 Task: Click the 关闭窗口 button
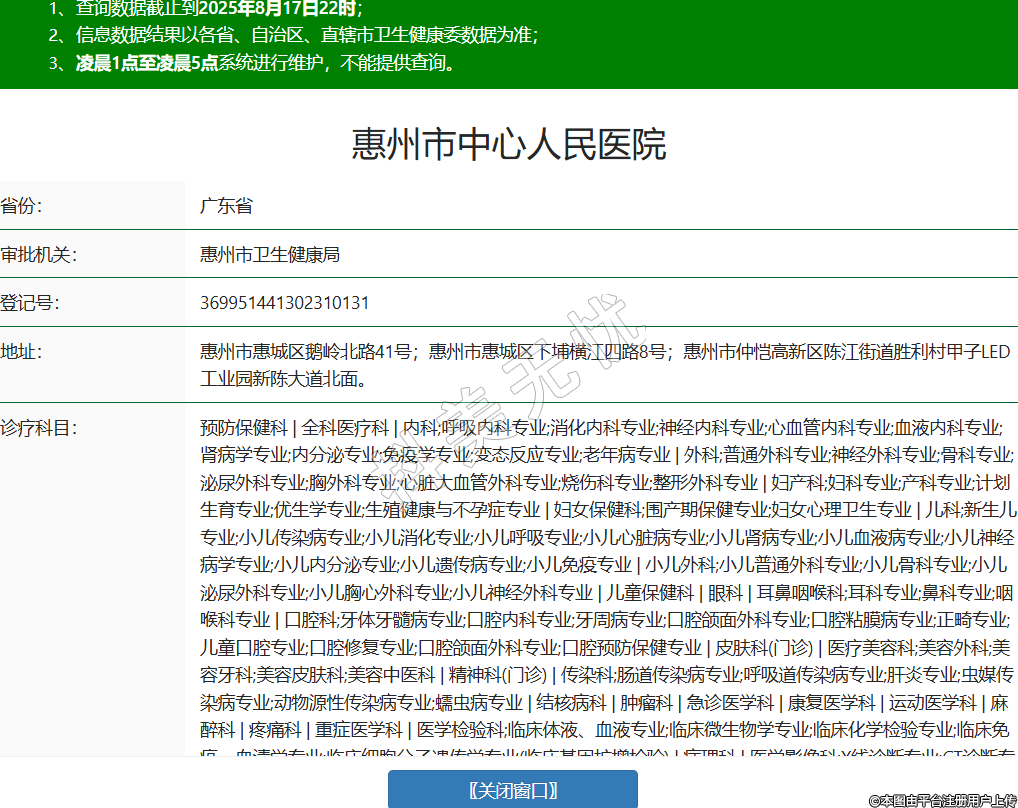[x=512, y=790]
